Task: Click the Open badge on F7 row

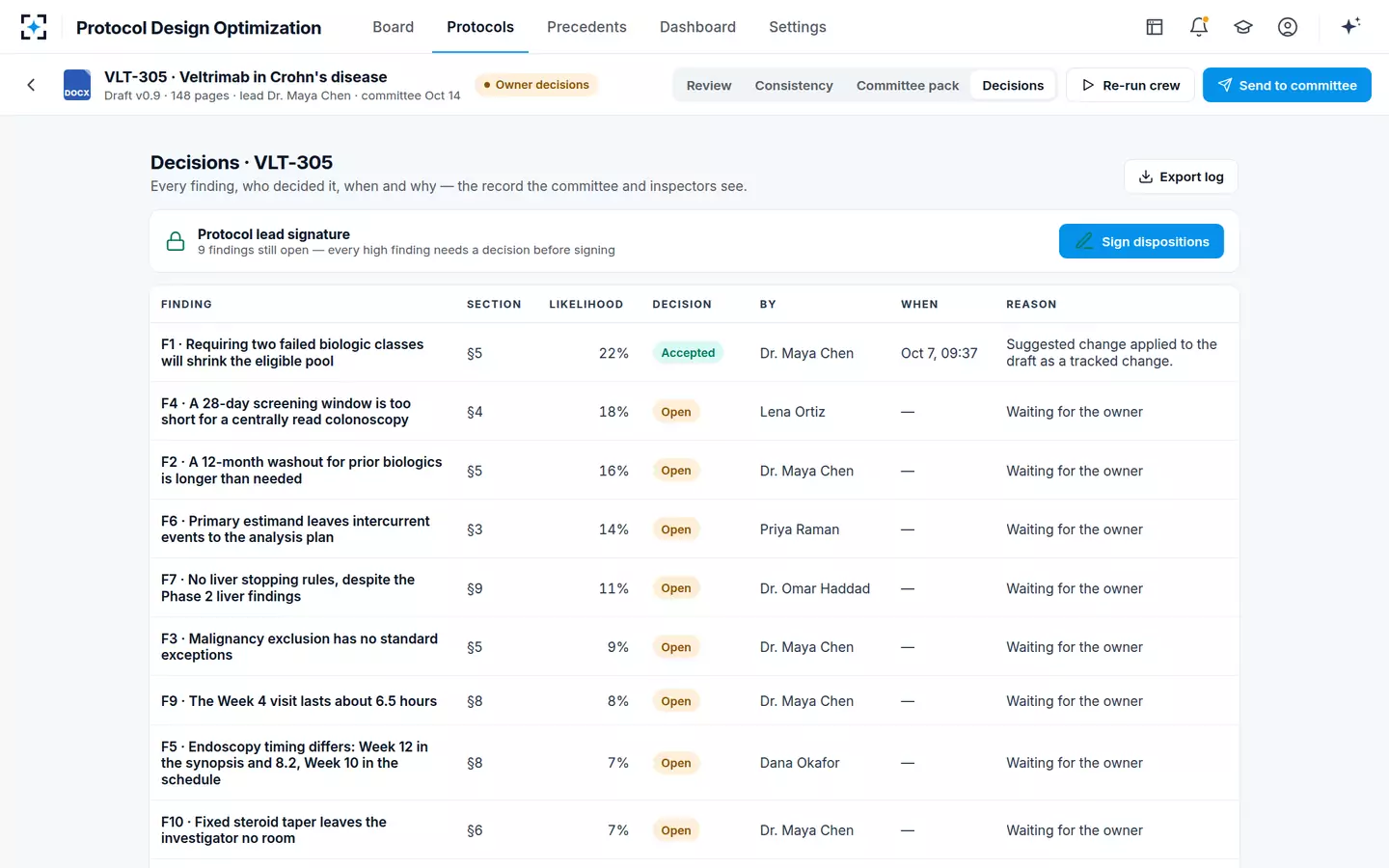Action: pyautogui.click(x=676, y=588)
